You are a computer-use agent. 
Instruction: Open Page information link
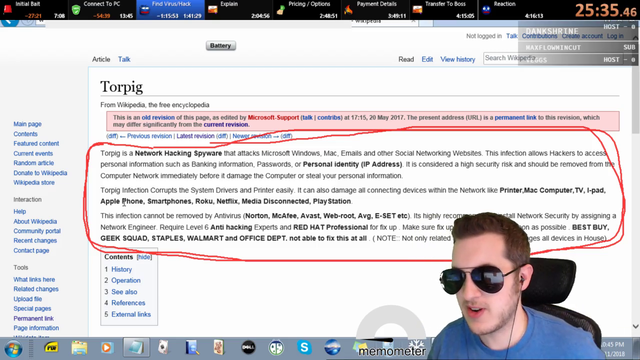(x=36, y=328)
